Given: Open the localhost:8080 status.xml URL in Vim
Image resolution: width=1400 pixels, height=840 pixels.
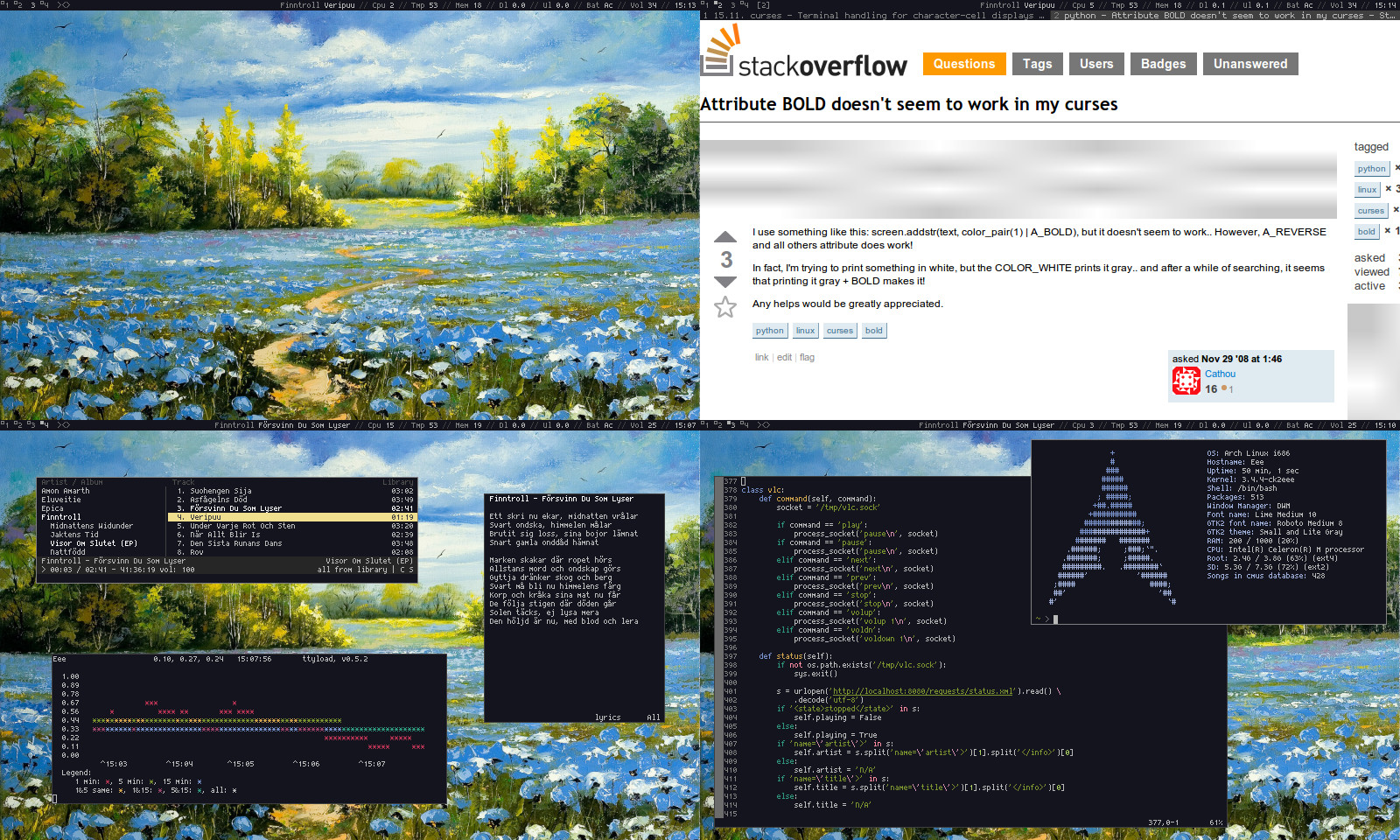Looking at the screenshot, I should pyautogui.click(x=922, y=691).
